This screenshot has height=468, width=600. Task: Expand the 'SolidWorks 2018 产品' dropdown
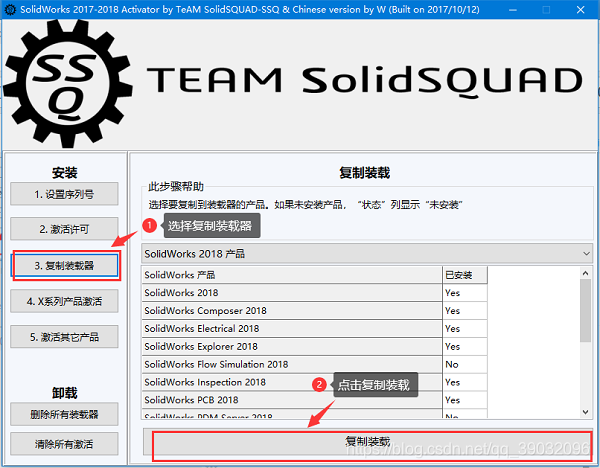pyautogui.click(x=367, y=254)
